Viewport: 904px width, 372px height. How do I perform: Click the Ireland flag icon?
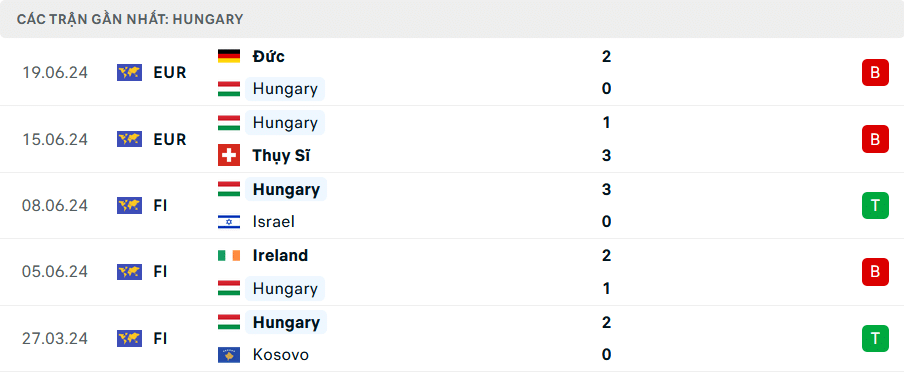click(229, 255)
